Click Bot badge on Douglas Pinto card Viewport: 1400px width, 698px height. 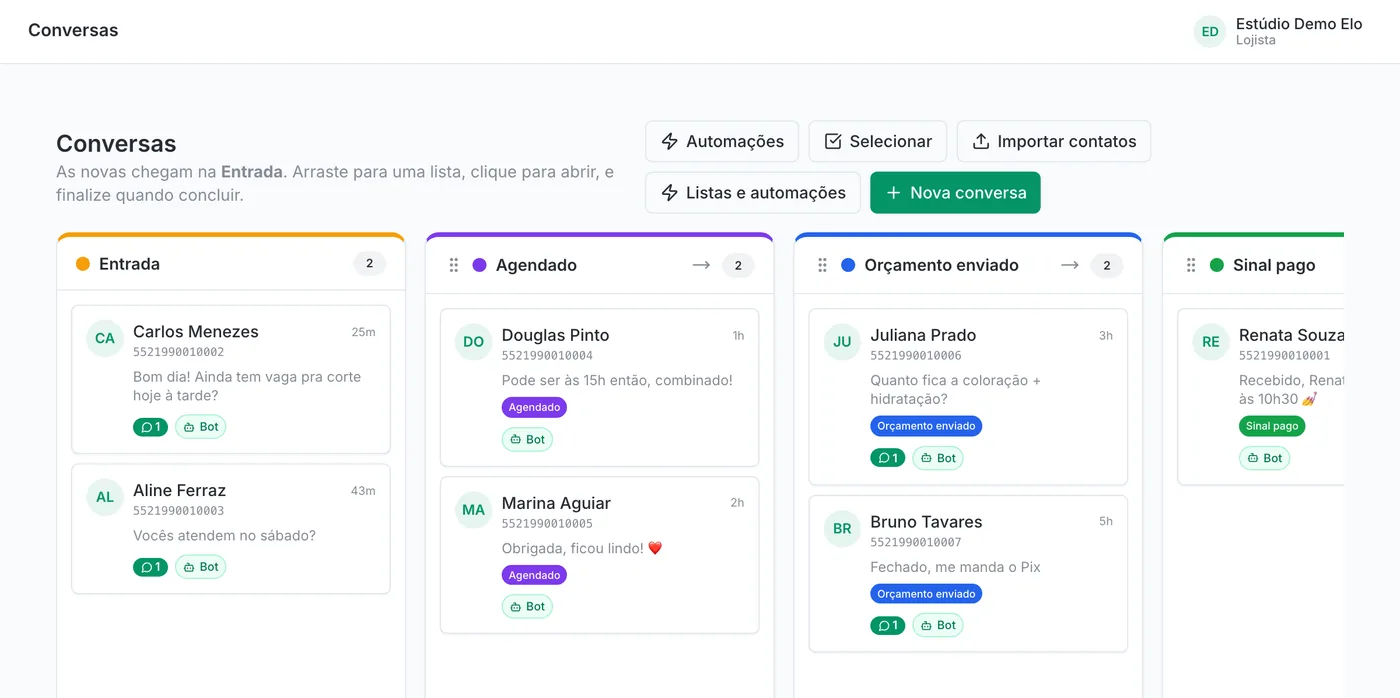click(527, 439)
